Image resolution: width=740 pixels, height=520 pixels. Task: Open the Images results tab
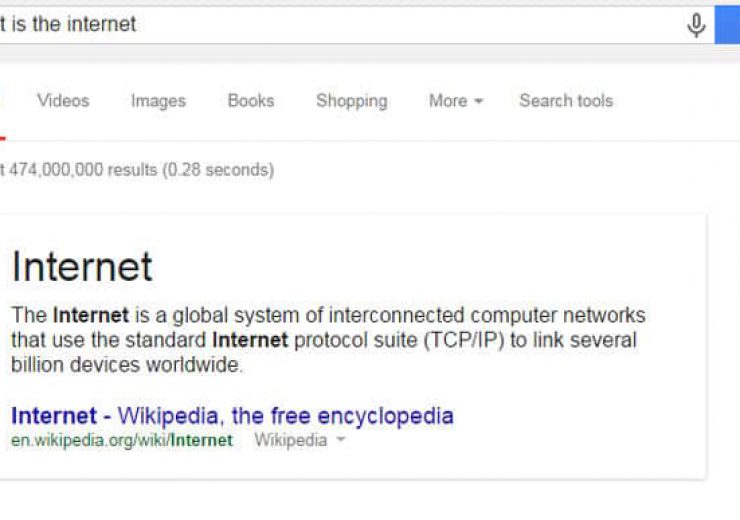point(158,100)
